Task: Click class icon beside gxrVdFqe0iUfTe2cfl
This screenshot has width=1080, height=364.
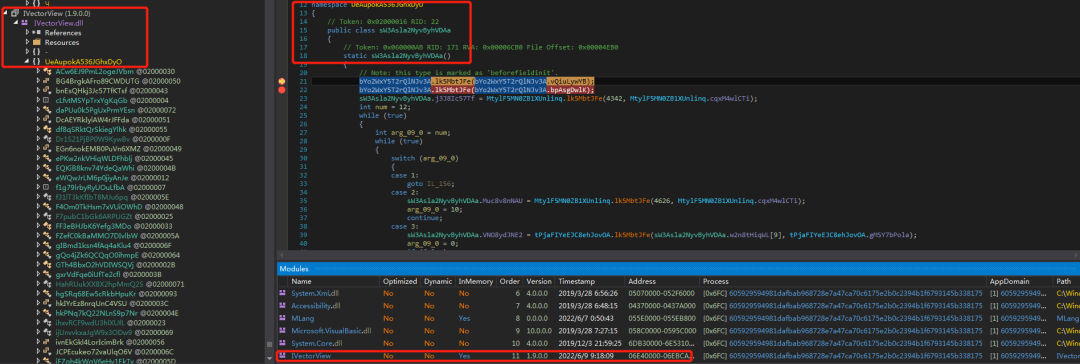Action: (48, 274)
